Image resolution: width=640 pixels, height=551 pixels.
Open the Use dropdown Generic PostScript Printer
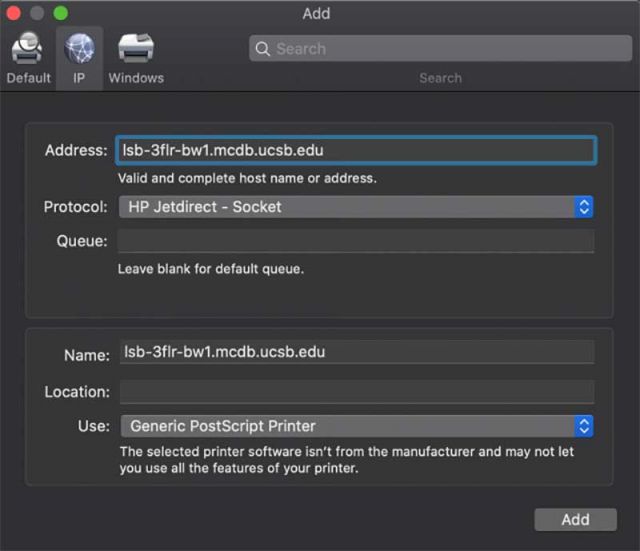357,426
